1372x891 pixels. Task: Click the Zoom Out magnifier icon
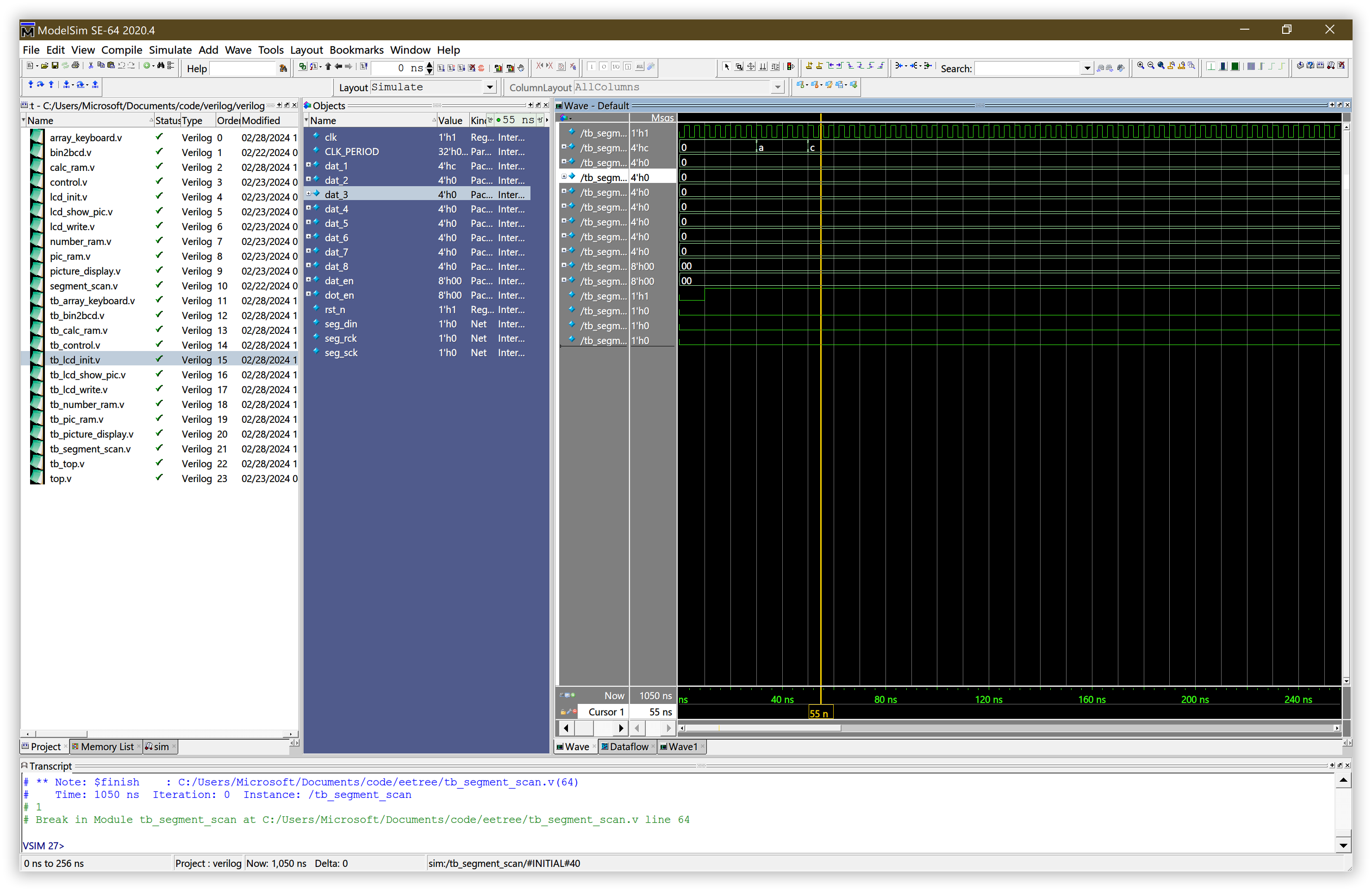click(x=1151, y=66)
